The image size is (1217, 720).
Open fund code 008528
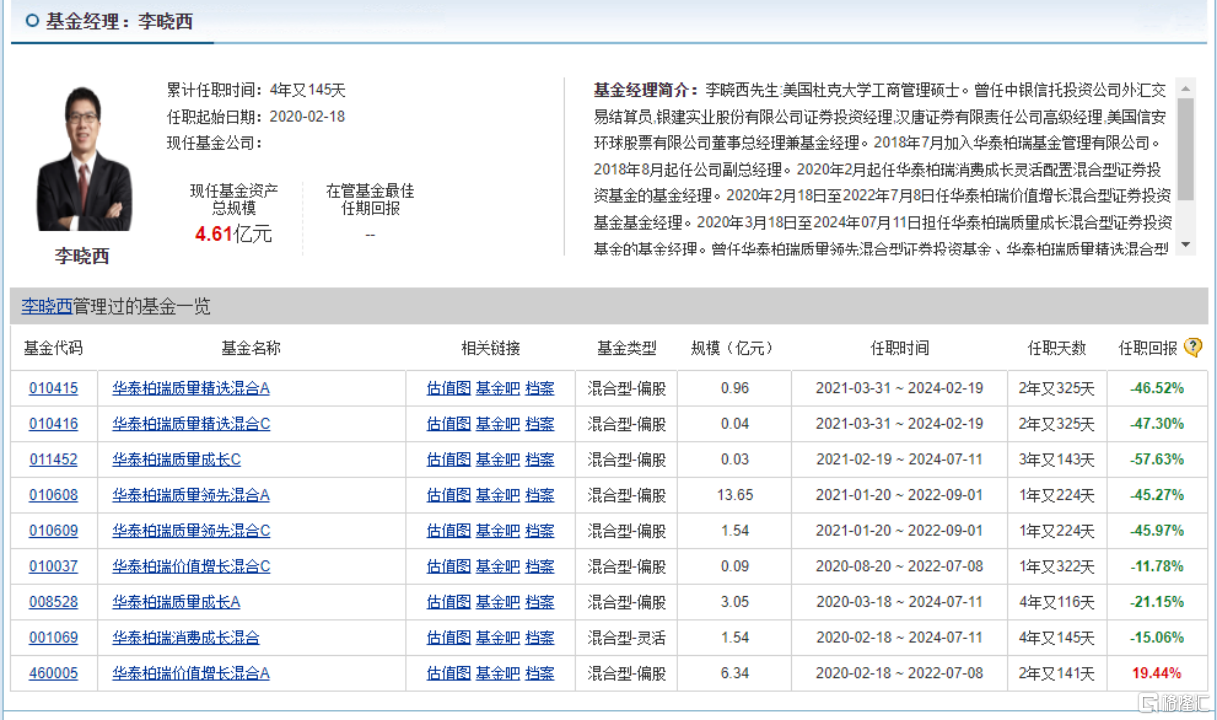(x=53, y=602)
